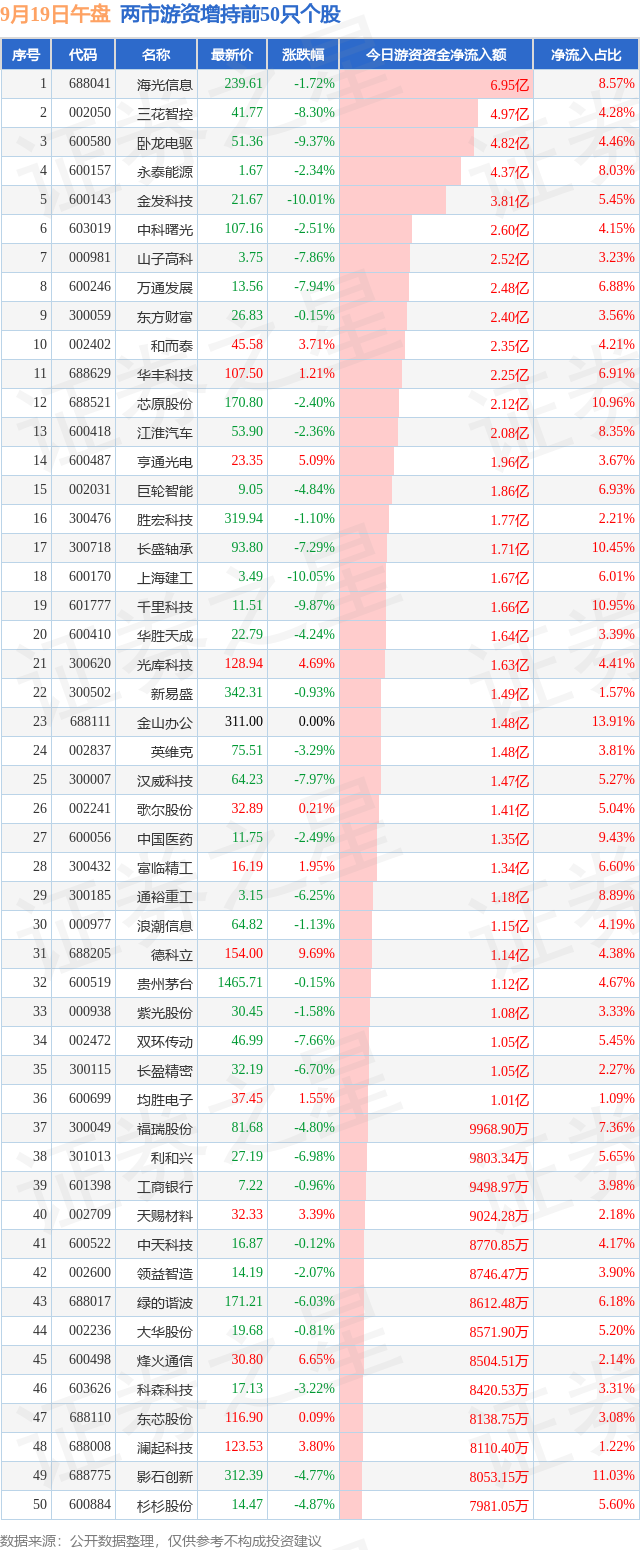
Task: Click stock name 歌尔股份
Action: [165, 810]
